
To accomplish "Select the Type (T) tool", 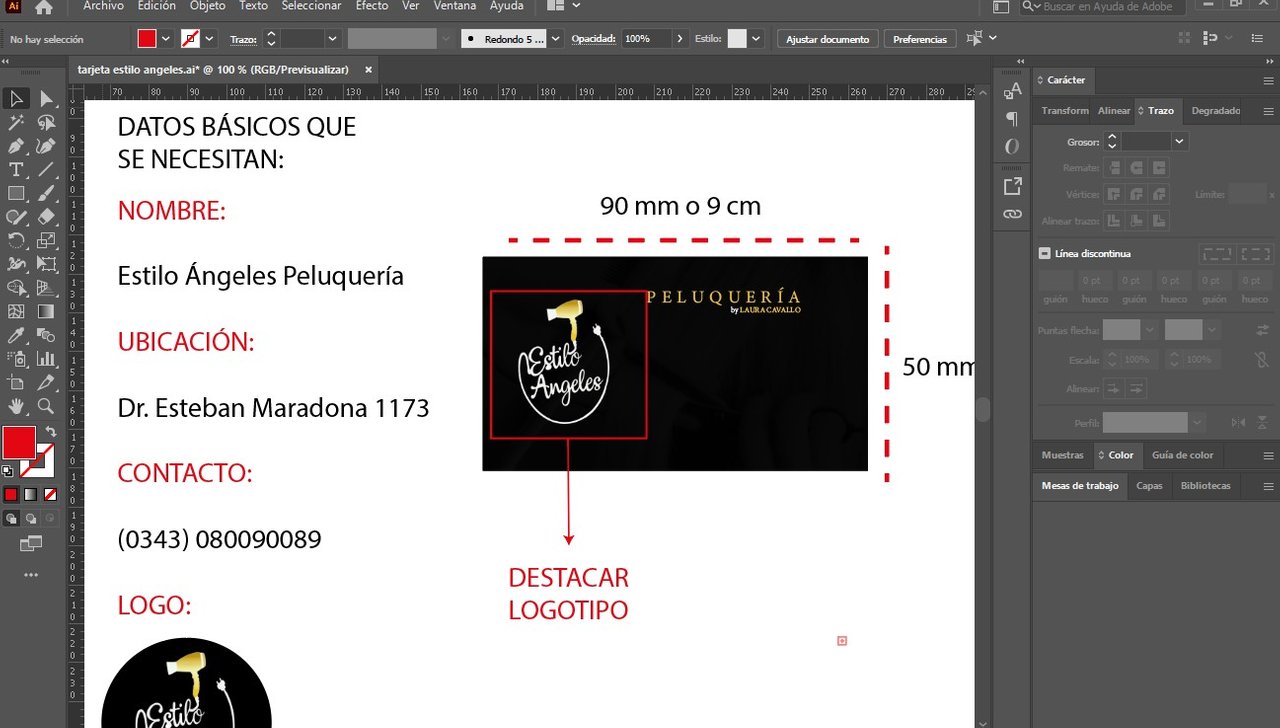I will pos(16,170).
